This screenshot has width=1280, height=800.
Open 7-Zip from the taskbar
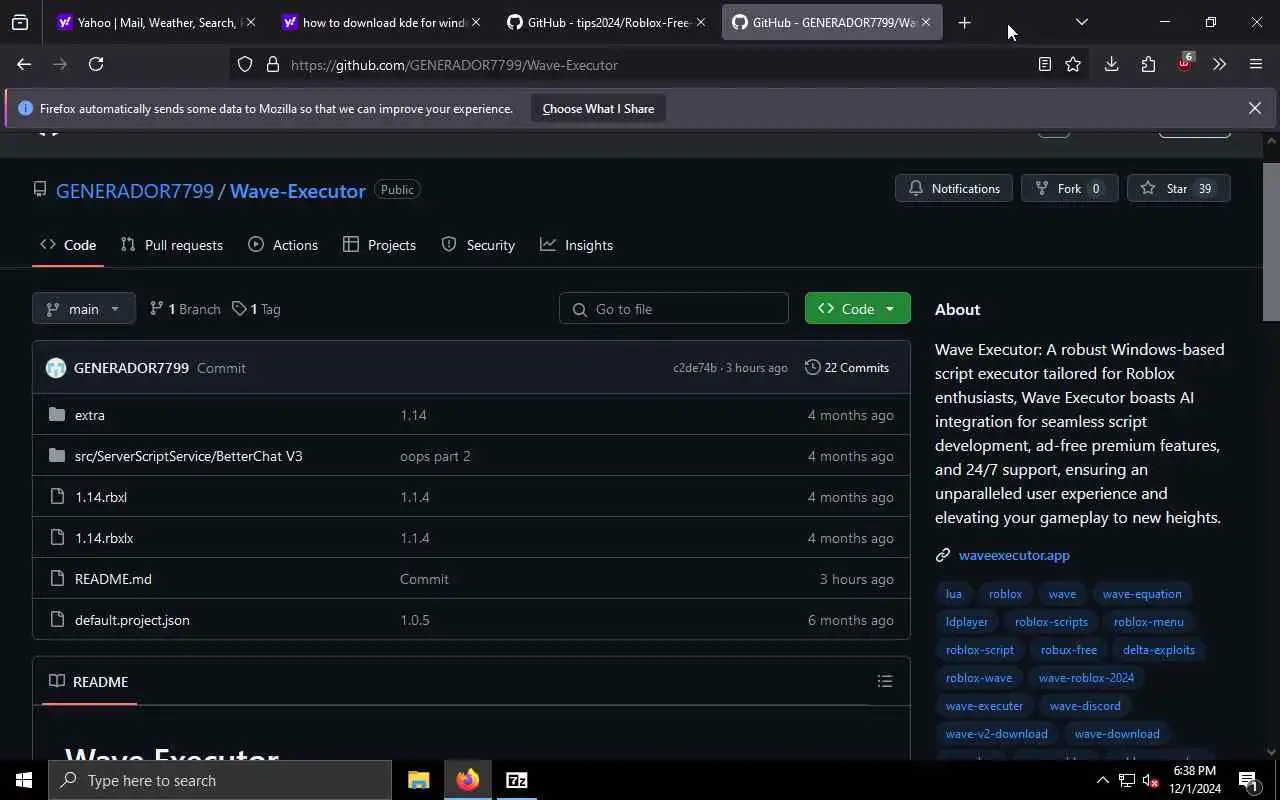516,780
